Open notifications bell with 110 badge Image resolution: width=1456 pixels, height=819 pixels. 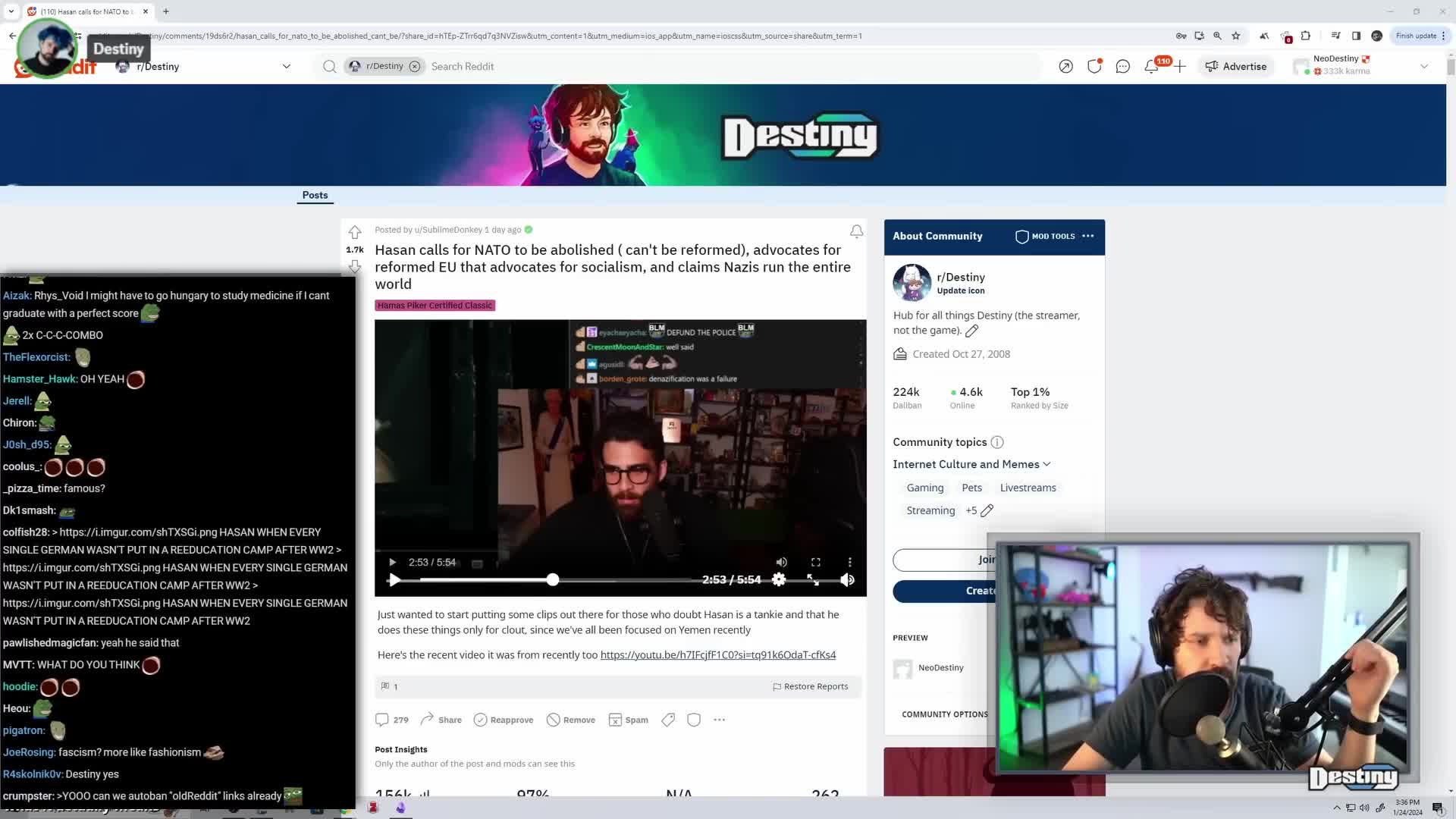[x=1151, y=67]
